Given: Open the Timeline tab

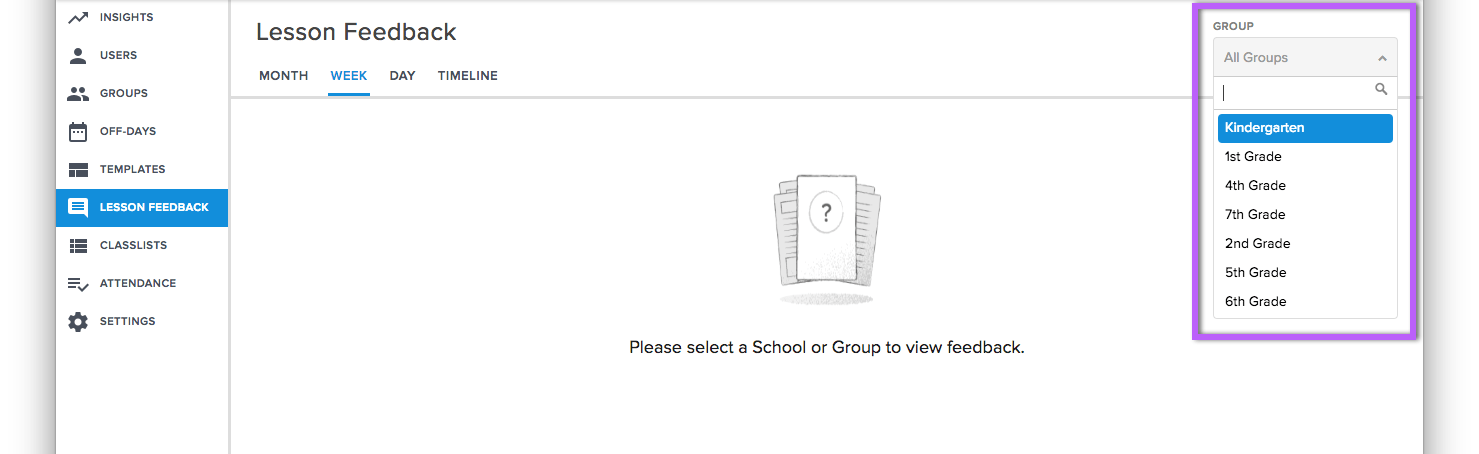Looking at the screenshot, I should pos(467,76).
